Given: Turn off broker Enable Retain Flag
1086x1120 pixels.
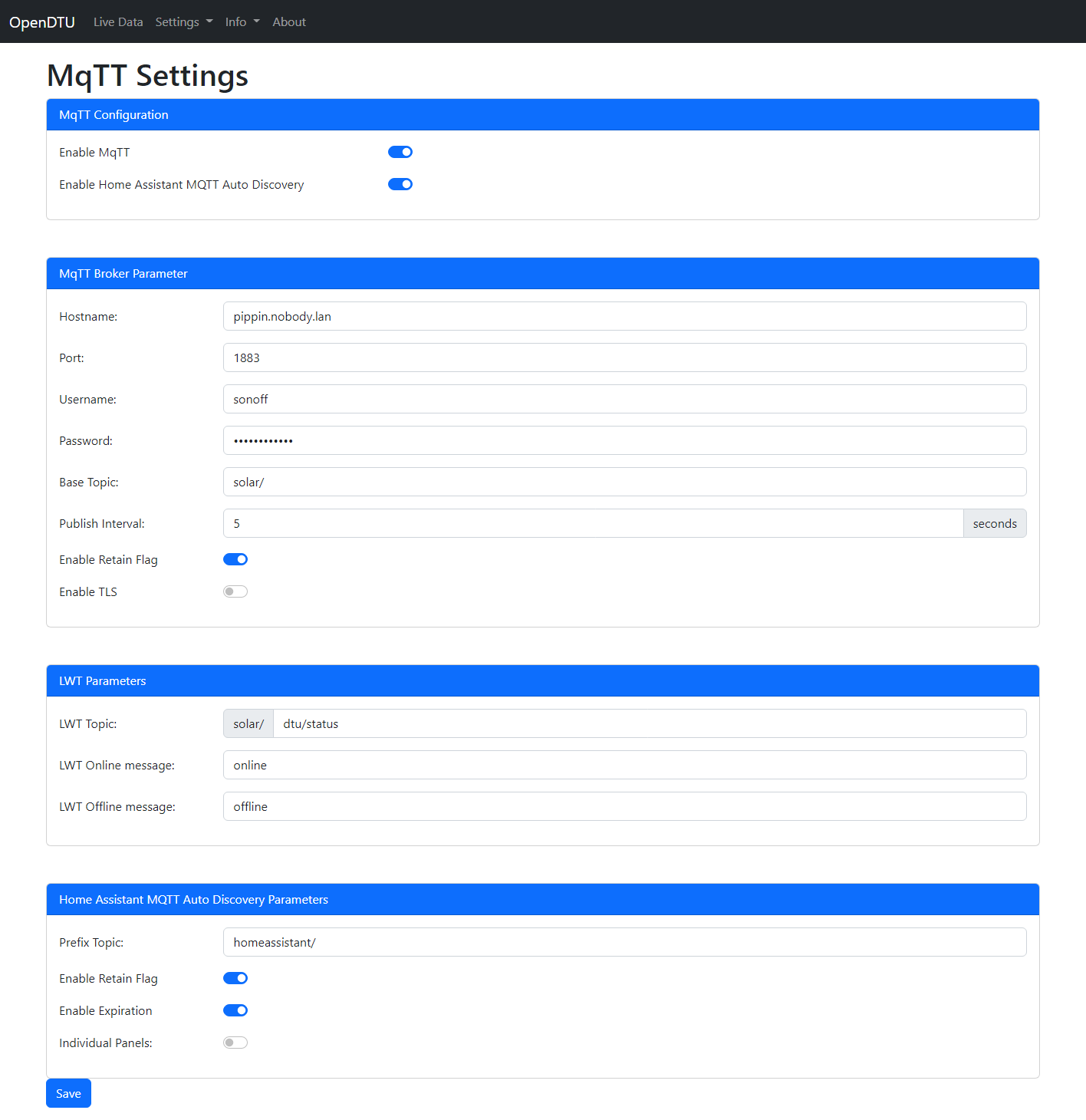Looking at the screenshot, I should pos(235,559).
